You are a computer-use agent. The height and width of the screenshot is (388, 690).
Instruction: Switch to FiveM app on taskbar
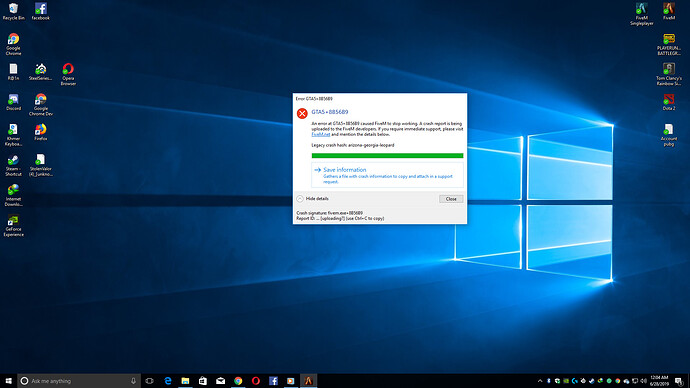pyautogui.click(x=308, y=381)
